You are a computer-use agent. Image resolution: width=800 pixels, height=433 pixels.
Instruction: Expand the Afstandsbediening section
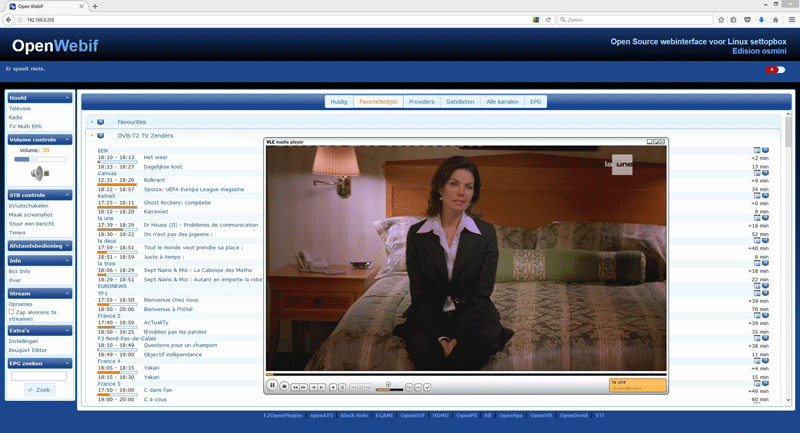[x=67, y=245]
